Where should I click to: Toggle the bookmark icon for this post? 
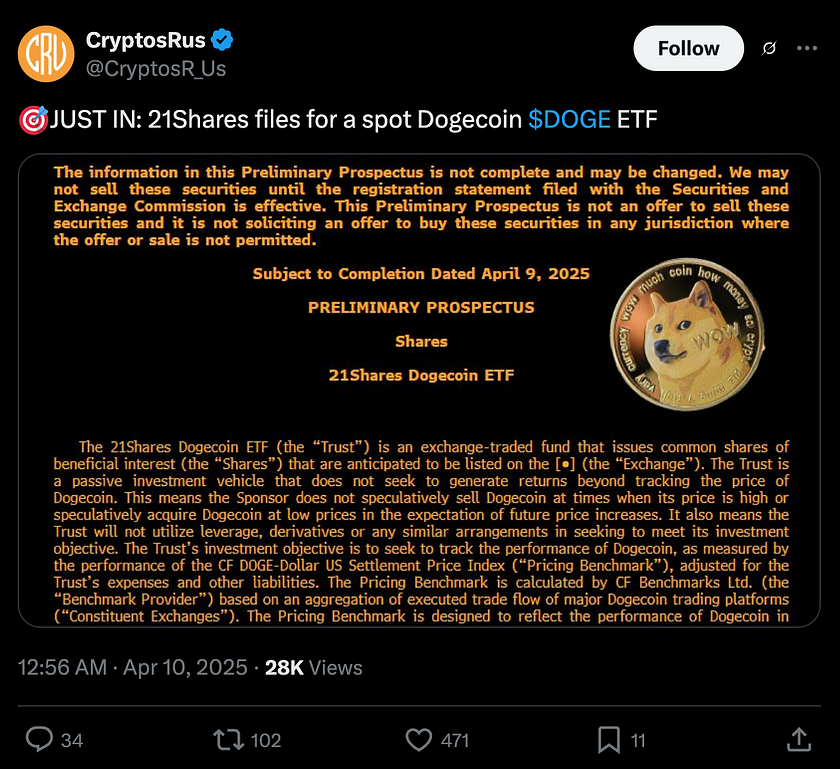[608, 740]
